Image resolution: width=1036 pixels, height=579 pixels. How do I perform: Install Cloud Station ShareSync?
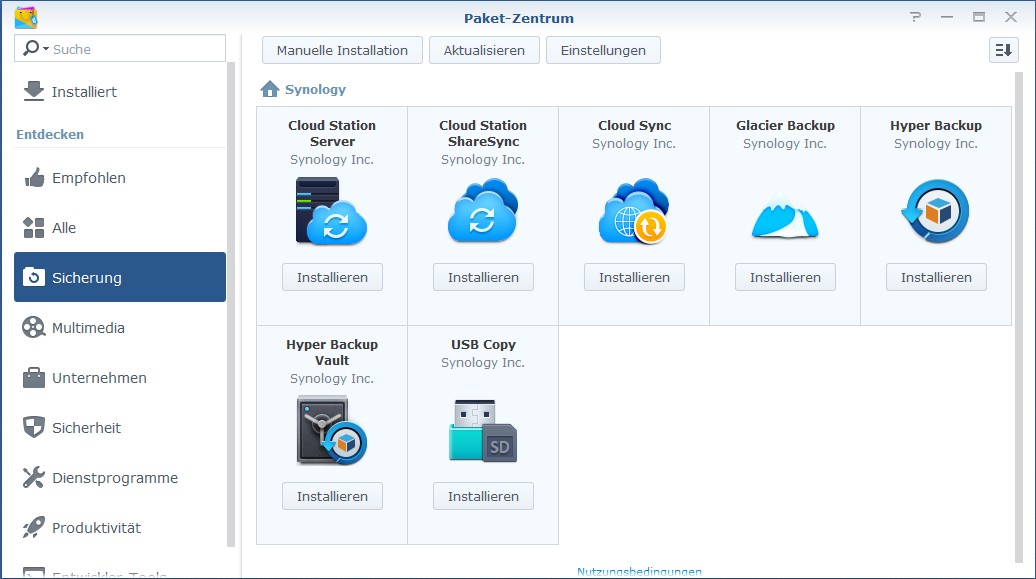(483, 277)
